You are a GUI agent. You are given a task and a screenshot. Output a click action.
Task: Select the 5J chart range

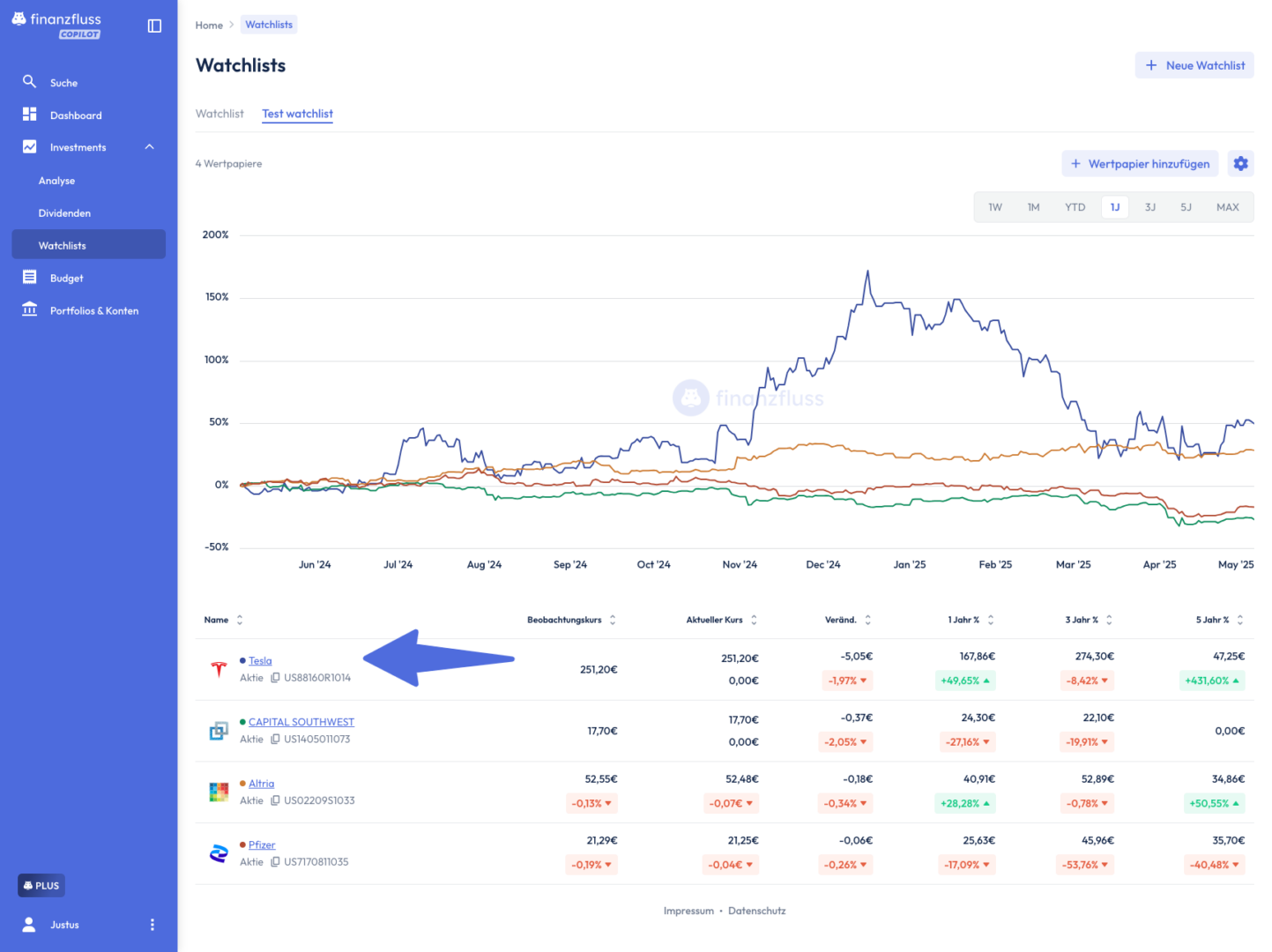pos(1186,207)
